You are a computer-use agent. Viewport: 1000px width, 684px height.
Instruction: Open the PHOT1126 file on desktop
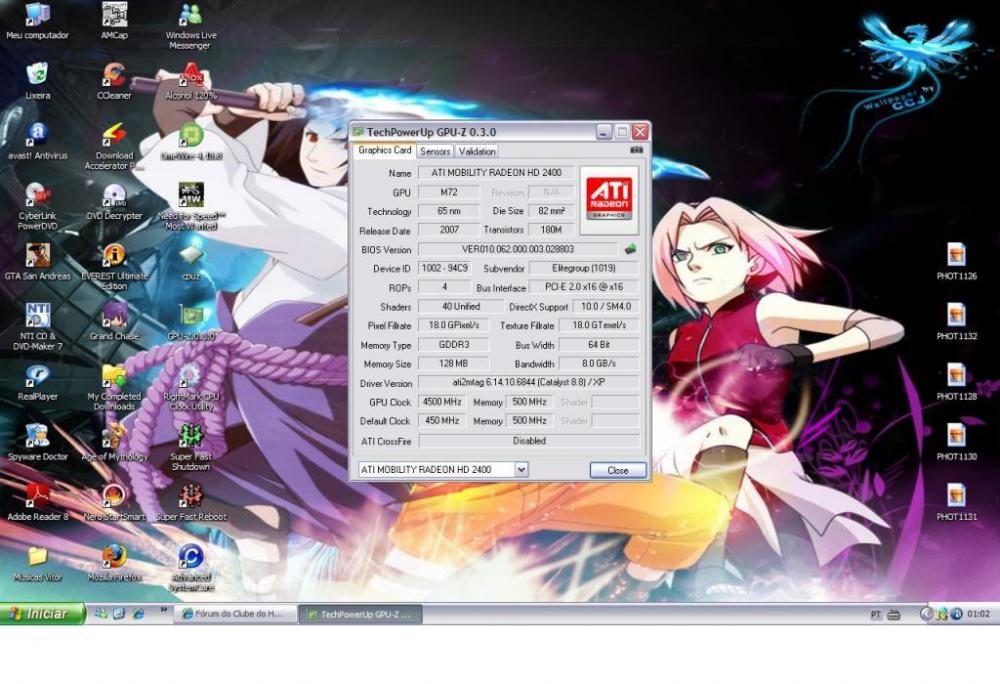click(x=956, y=255)
